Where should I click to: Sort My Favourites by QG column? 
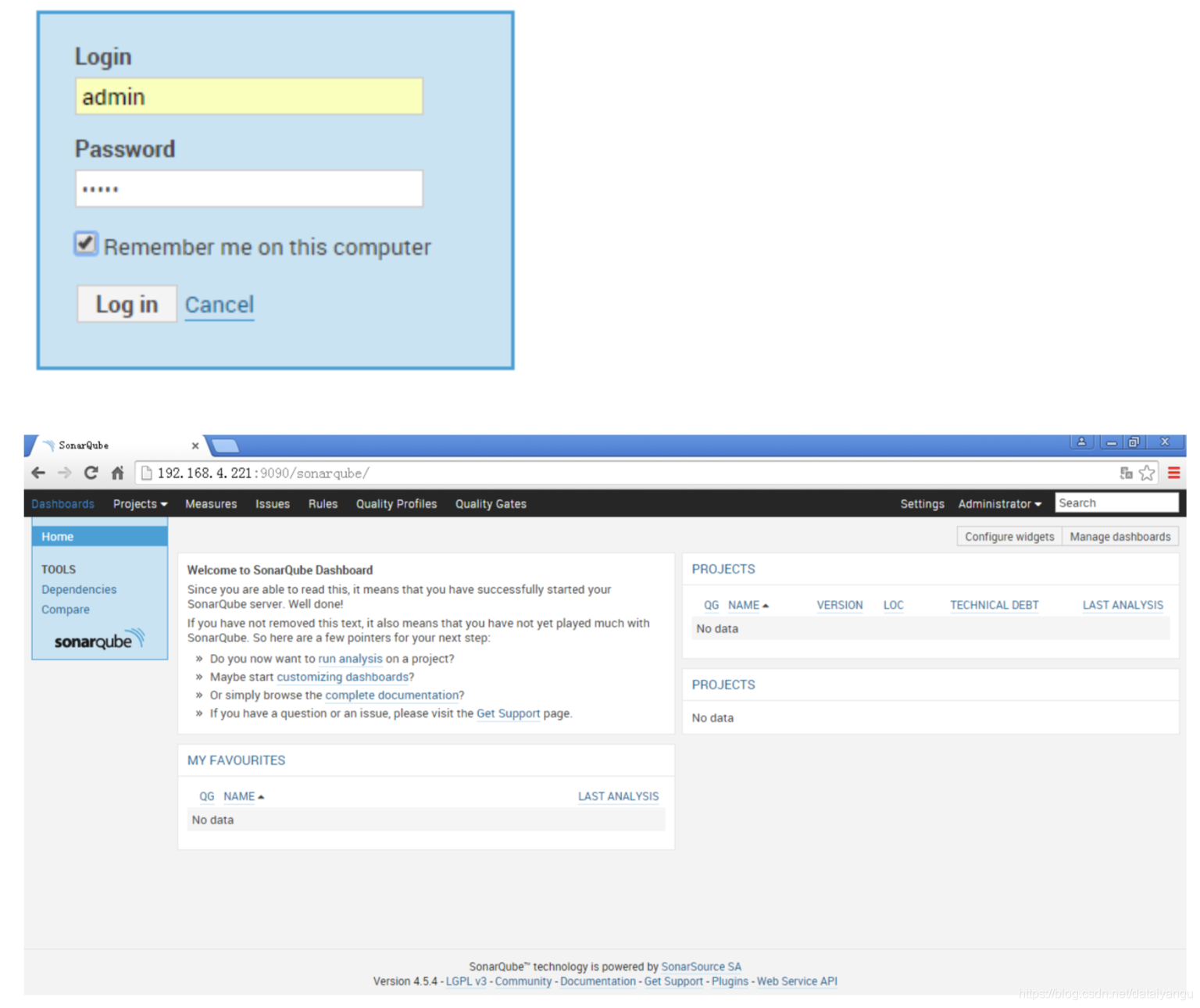click(206, 796)
